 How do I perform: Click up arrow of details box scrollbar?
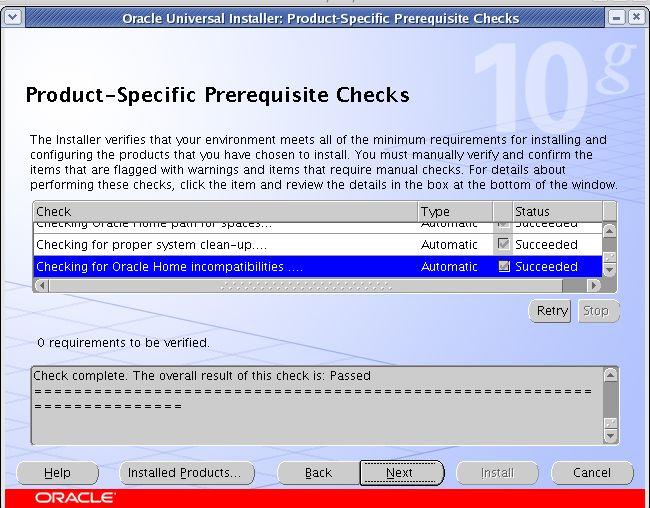(611, 375)
